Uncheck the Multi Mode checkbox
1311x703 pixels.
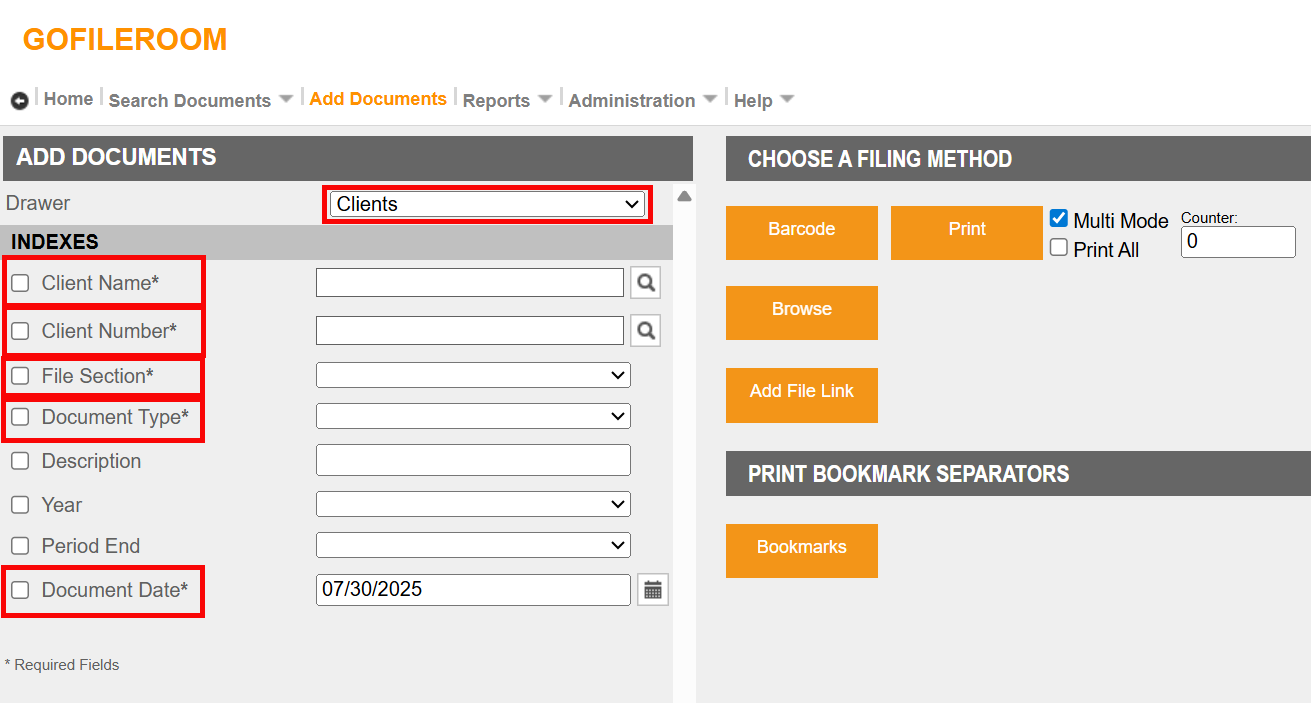[1059, 219]
